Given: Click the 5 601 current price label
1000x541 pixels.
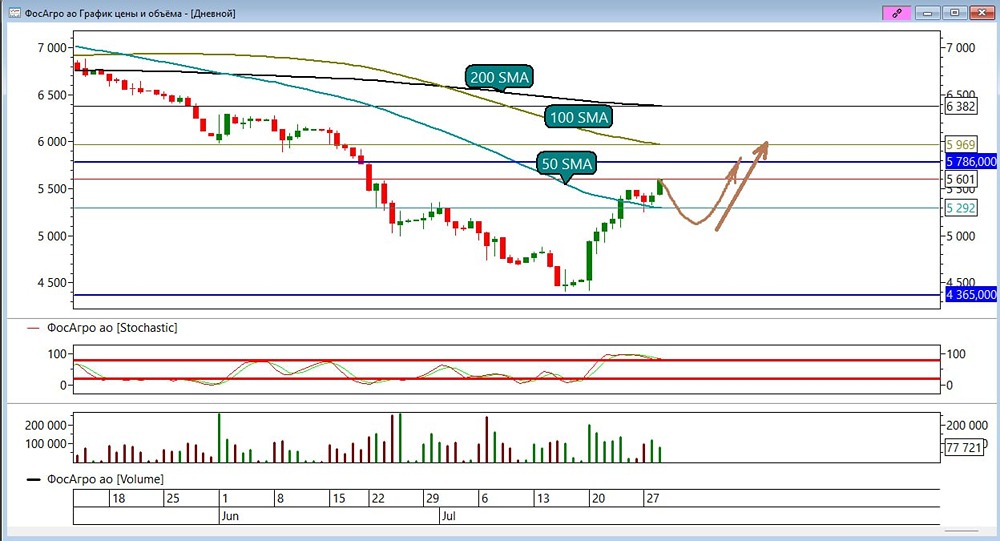Looking at the screenshot, I should tap(960, 179).
